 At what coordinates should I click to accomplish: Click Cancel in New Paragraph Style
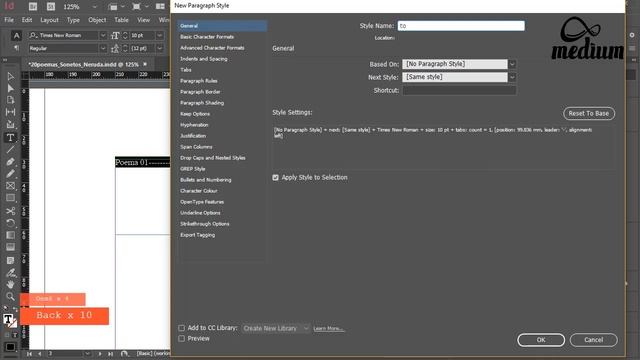coord(593,340)
